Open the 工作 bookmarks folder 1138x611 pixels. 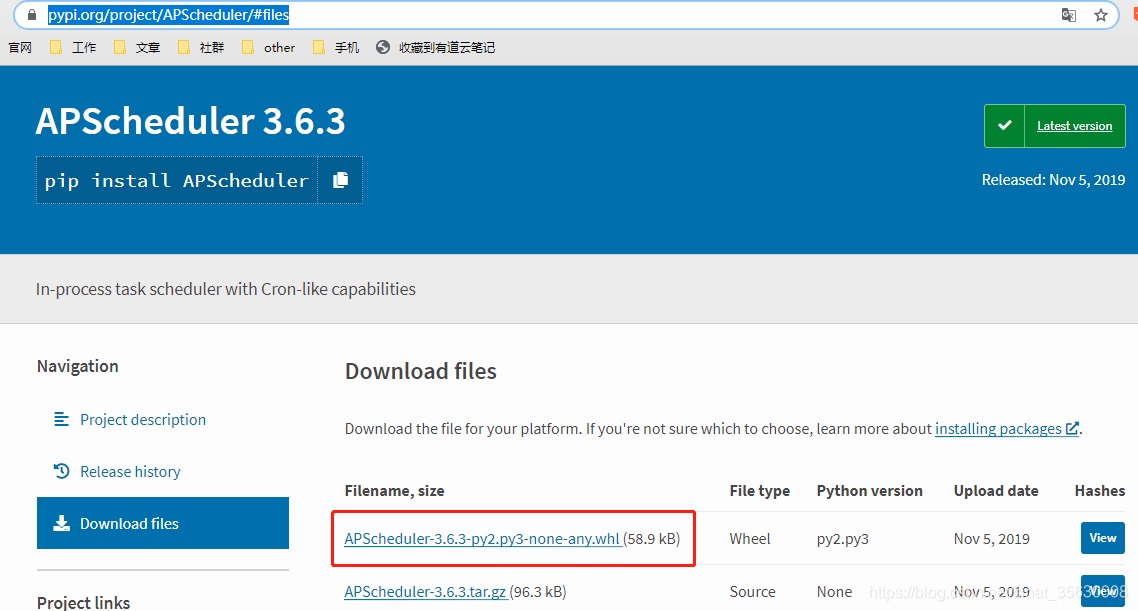73,47
